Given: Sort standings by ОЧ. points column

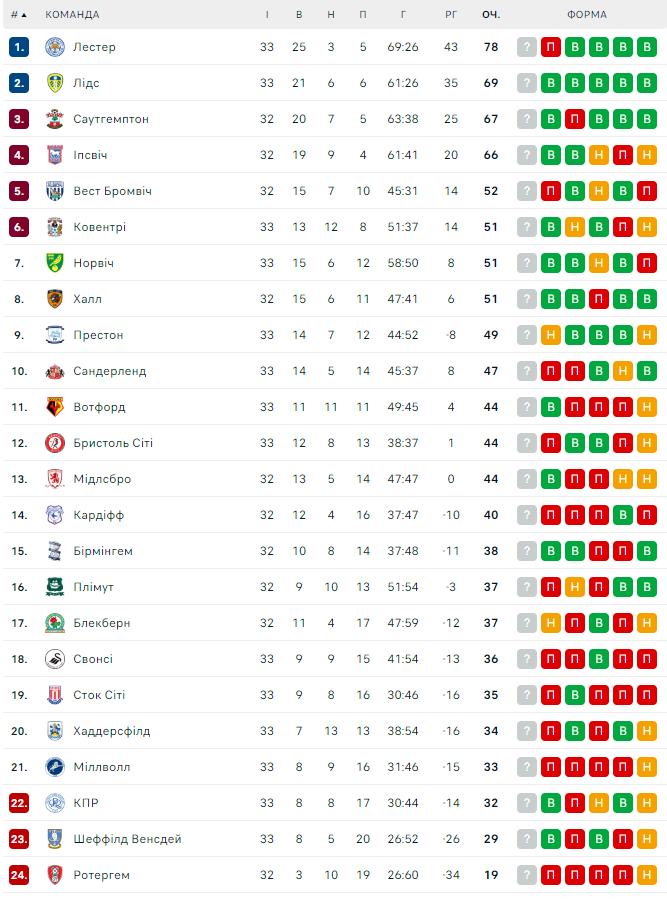Looking at the screenshot, I should 490,15.
